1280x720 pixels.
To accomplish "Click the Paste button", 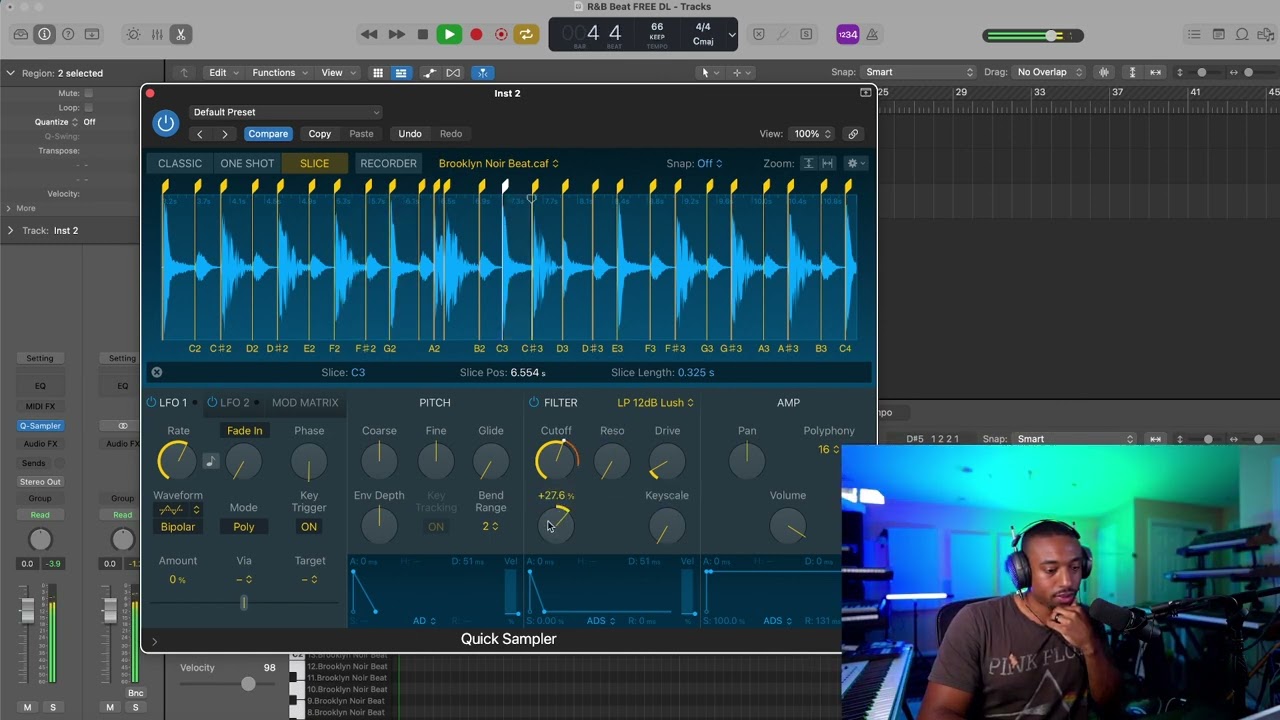I will tap(361, 134).
